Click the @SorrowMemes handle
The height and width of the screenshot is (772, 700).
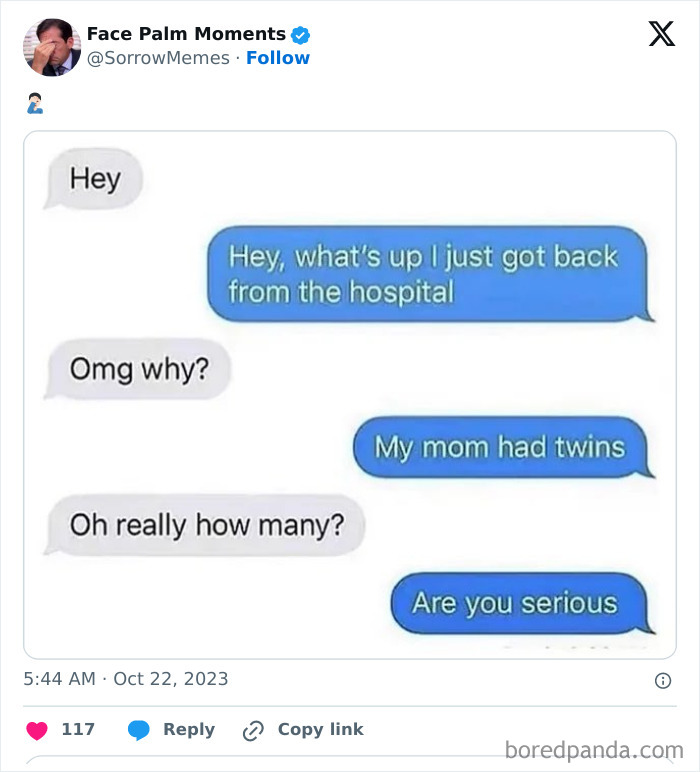click(158, 58)
